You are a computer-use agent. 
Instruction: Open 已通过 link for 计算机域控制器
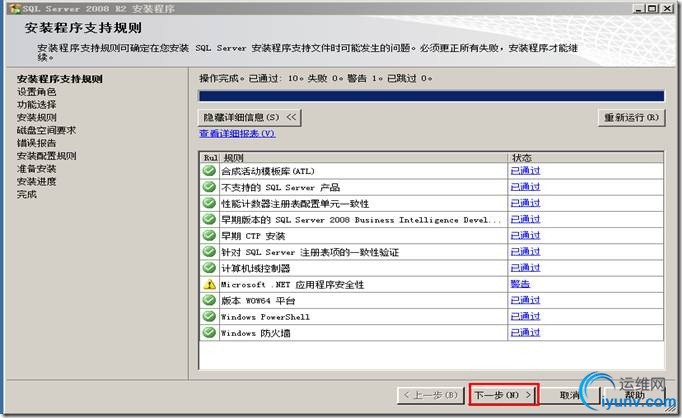[x=525, y=268]
